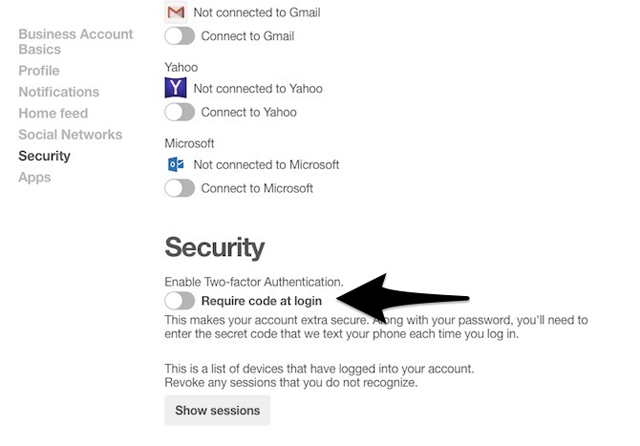Open Business Account Basics in sidebar

click(x=76, y=42)
